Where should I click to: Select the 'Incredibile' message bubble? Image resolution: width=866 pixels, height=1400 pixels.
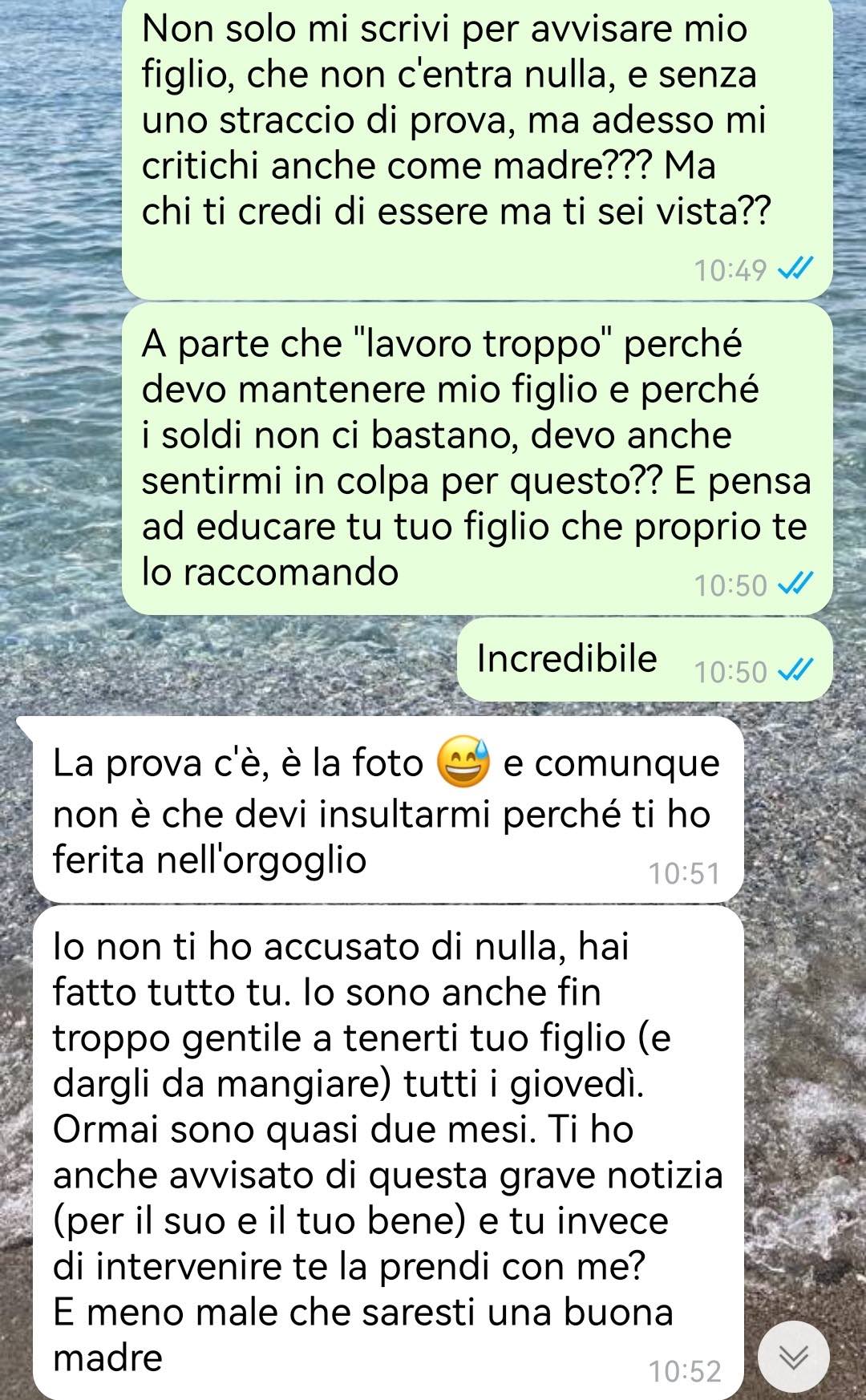click(645, 659)
